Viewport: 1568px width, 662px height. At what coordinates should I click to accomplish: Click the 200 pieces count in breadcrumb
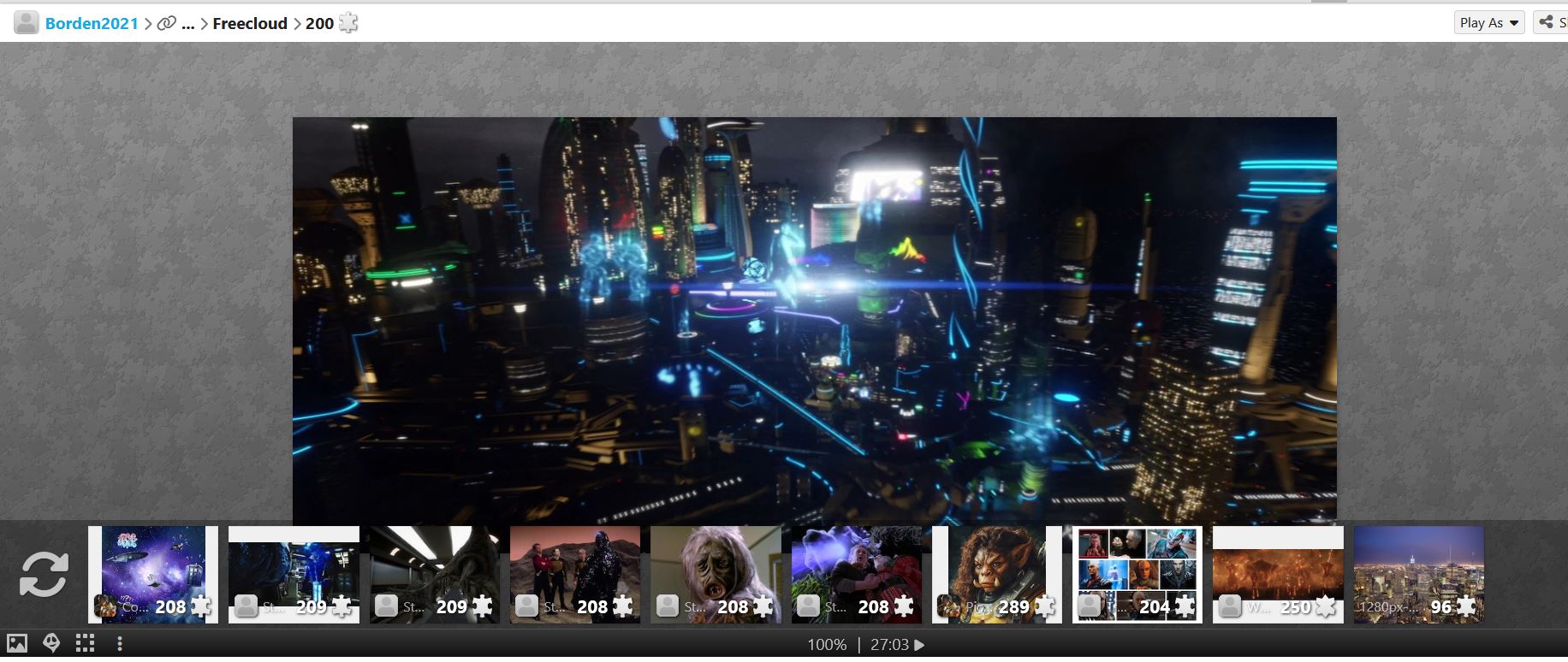[x=319, y=23]
